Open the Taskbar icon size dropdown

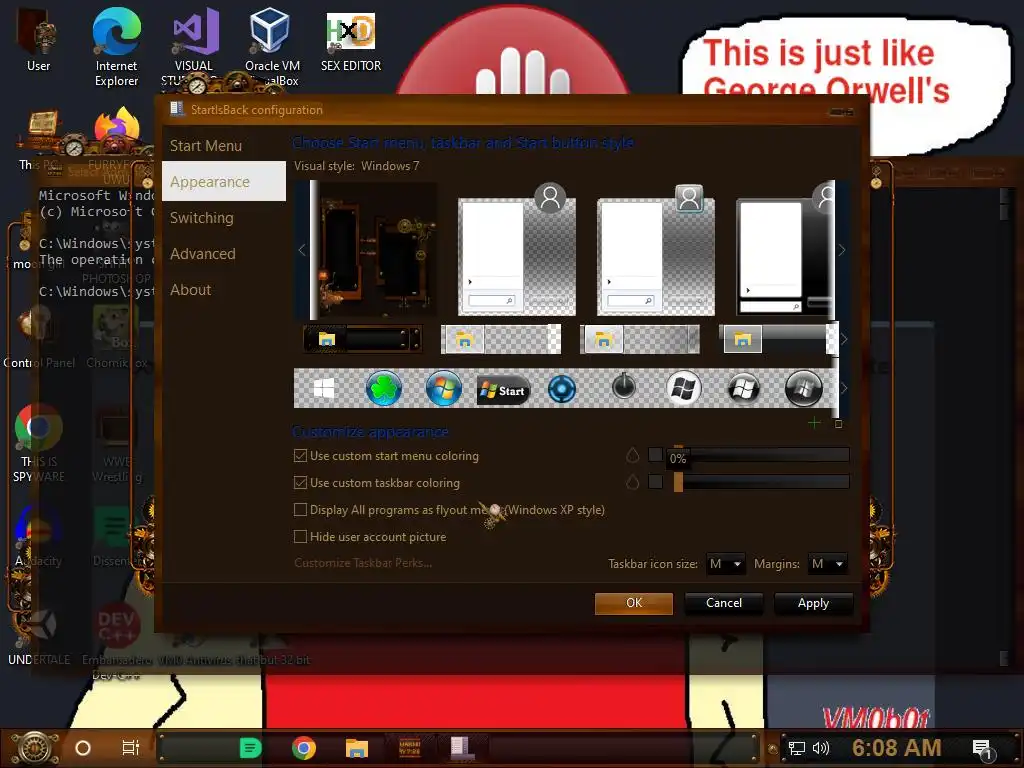coord(726,564)
